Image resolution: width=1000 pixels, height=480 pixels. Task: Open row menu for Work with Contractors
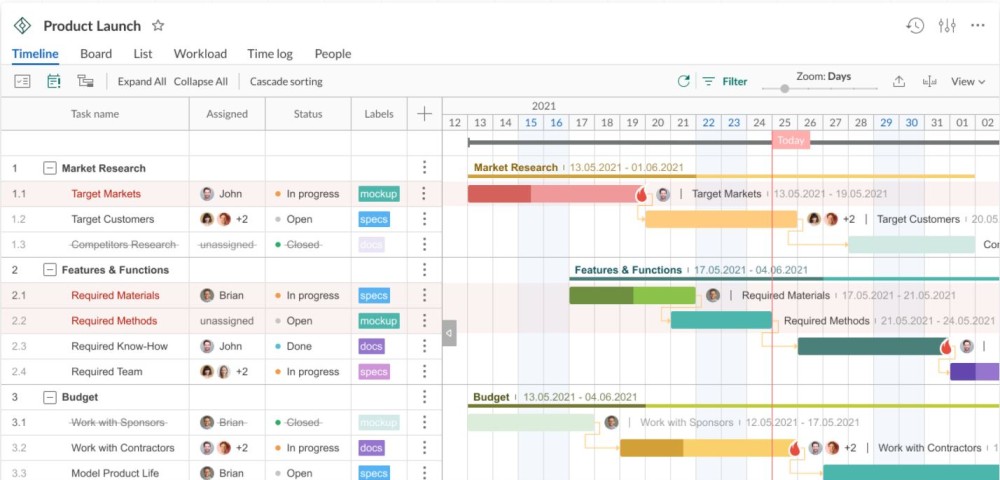tap(424, 448)
